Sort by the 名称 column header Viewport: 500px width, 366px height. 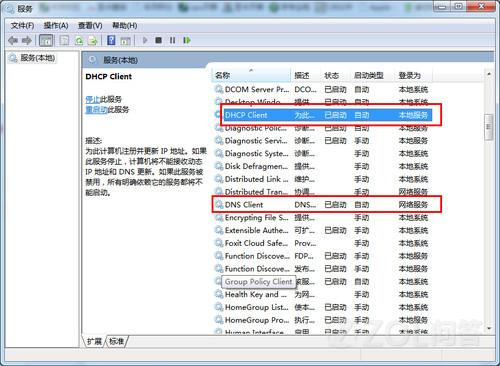tap(251, 75)
